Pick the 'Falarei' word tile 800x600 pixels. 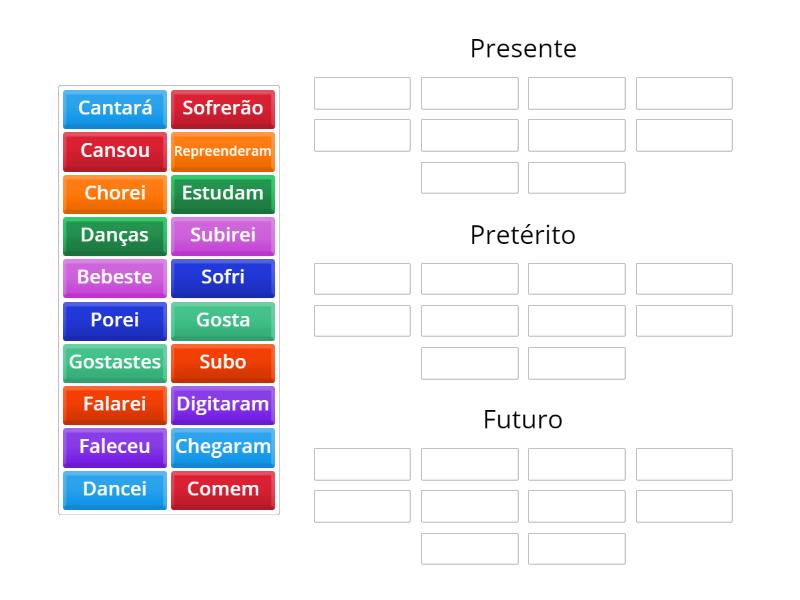click(x=115, y=404)
